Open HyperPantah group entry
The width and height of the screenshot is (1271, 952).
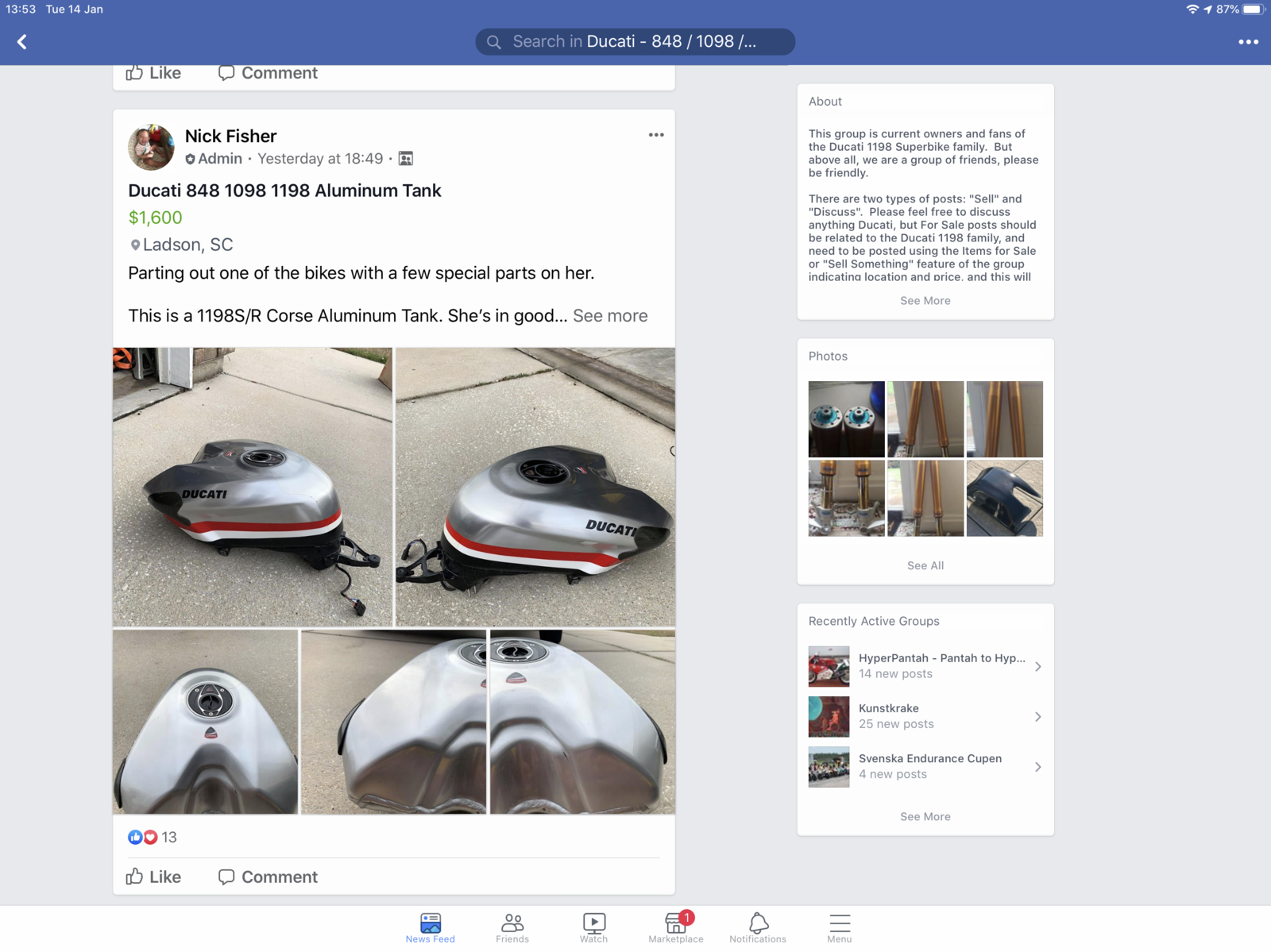pyautogui.click(x=925, y=666)
